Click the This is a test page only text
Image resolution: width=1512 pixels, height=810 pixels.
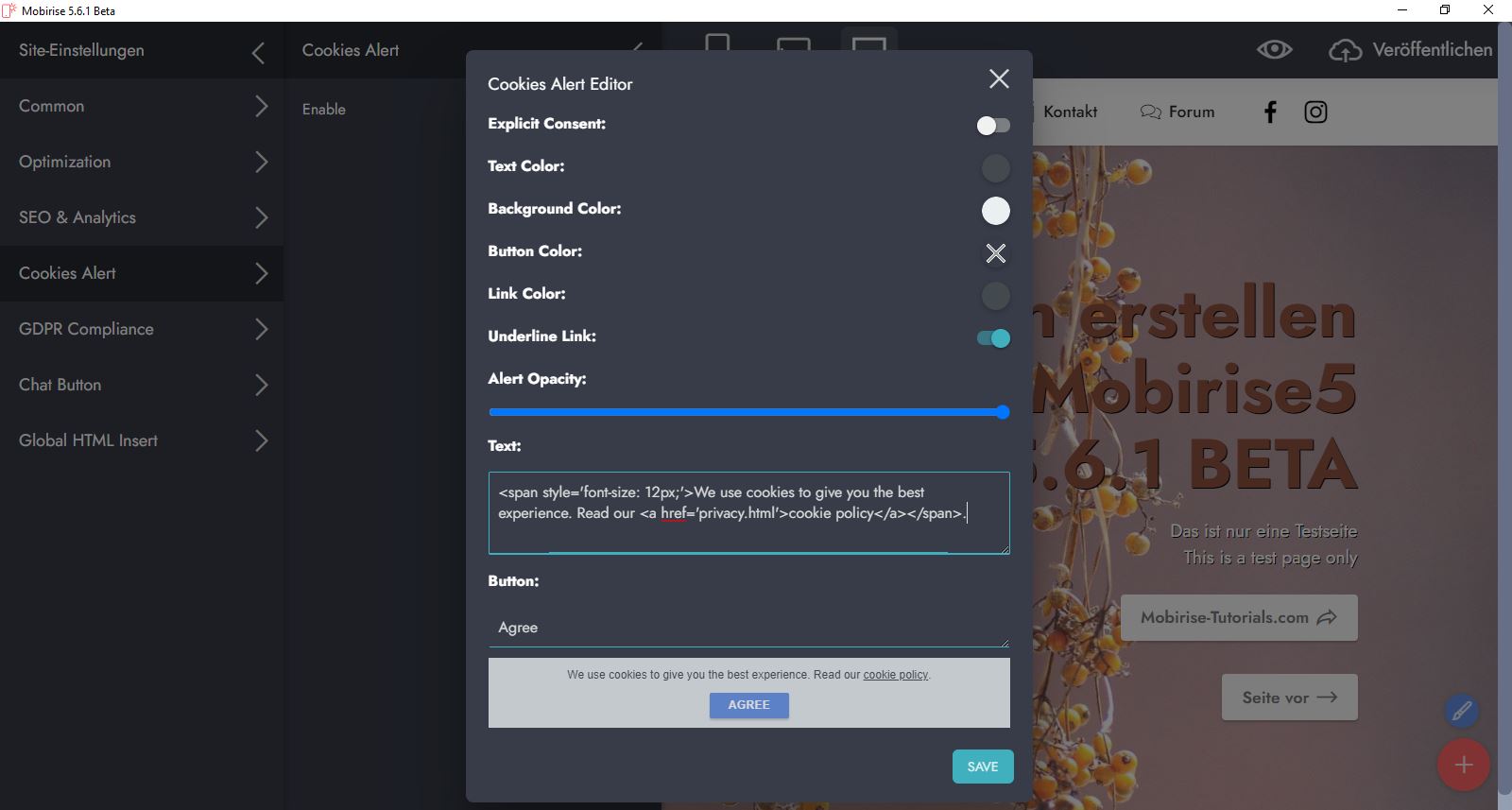coord(1270,558)
